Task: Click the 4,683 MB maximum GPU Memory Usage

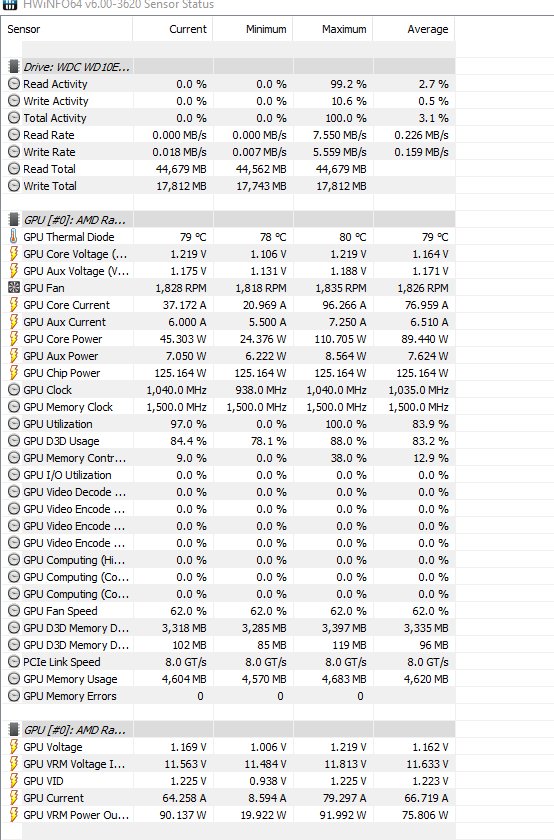Action: click(344, 679)
